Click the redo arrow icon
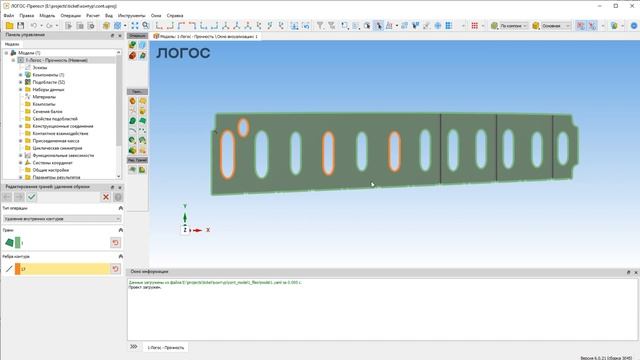The width and height of the screenshot is (640, 360). [x=49, y=26]
